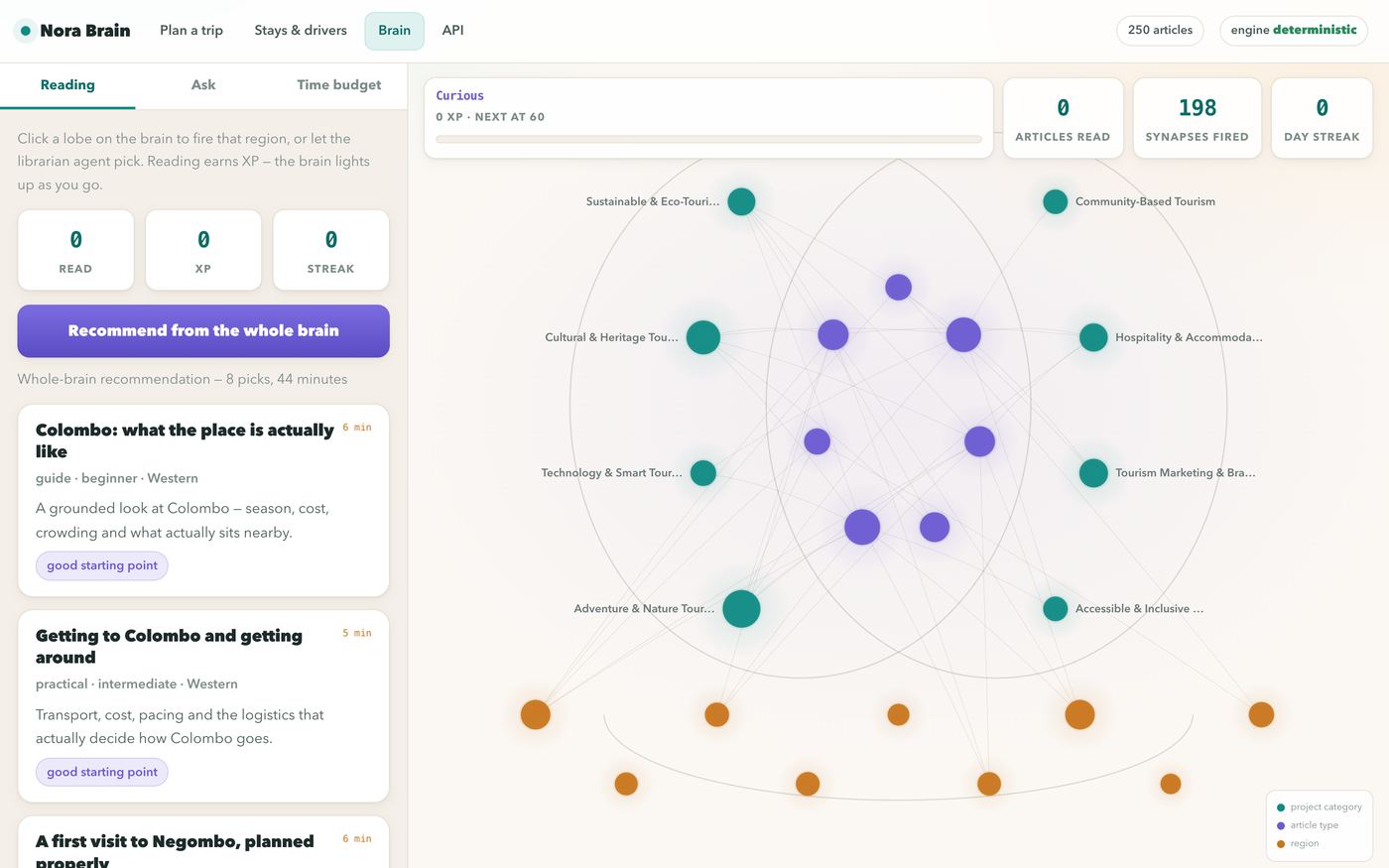Click the article type legend swatch
Screen dimensions: 1389x868
click(x=1281, y=825)
